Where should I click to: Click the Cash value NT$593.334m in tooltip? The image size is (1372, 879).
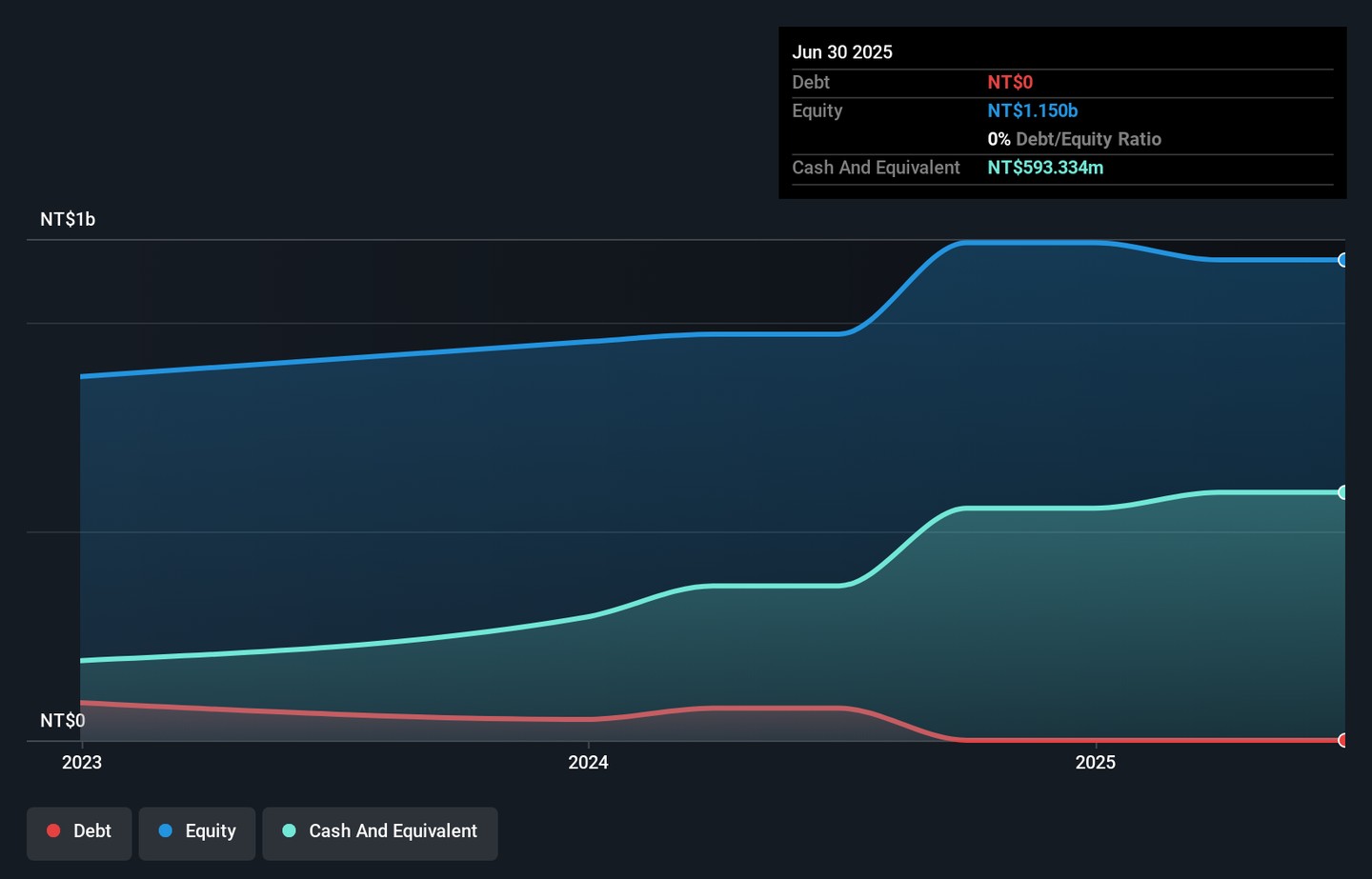click(1045, 169)
